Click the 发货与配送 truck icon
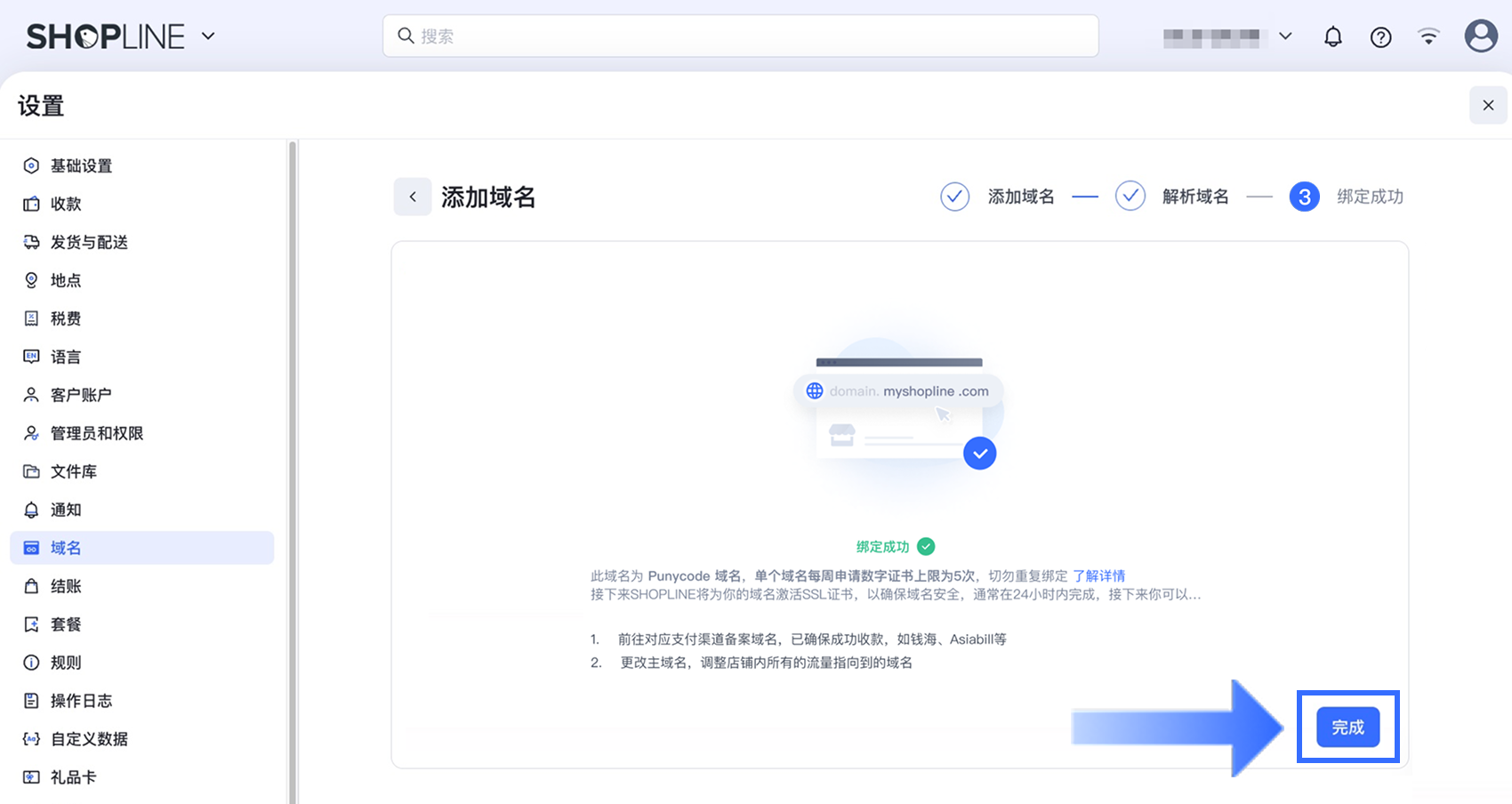Viewport: 1512px width, 804px height. [31, 242]
